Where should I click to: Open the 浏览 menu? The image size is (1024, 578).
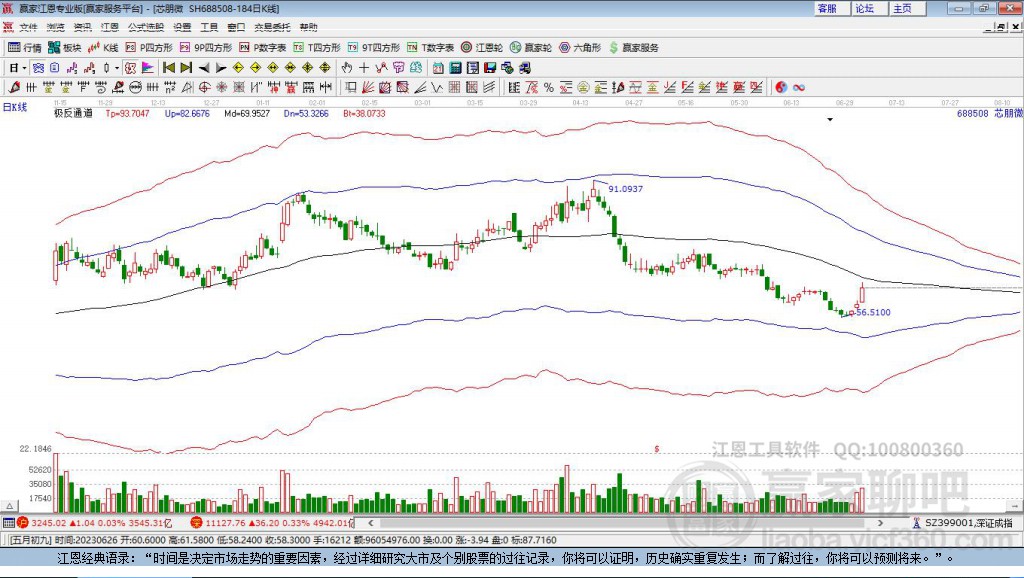tap(56, 27)
